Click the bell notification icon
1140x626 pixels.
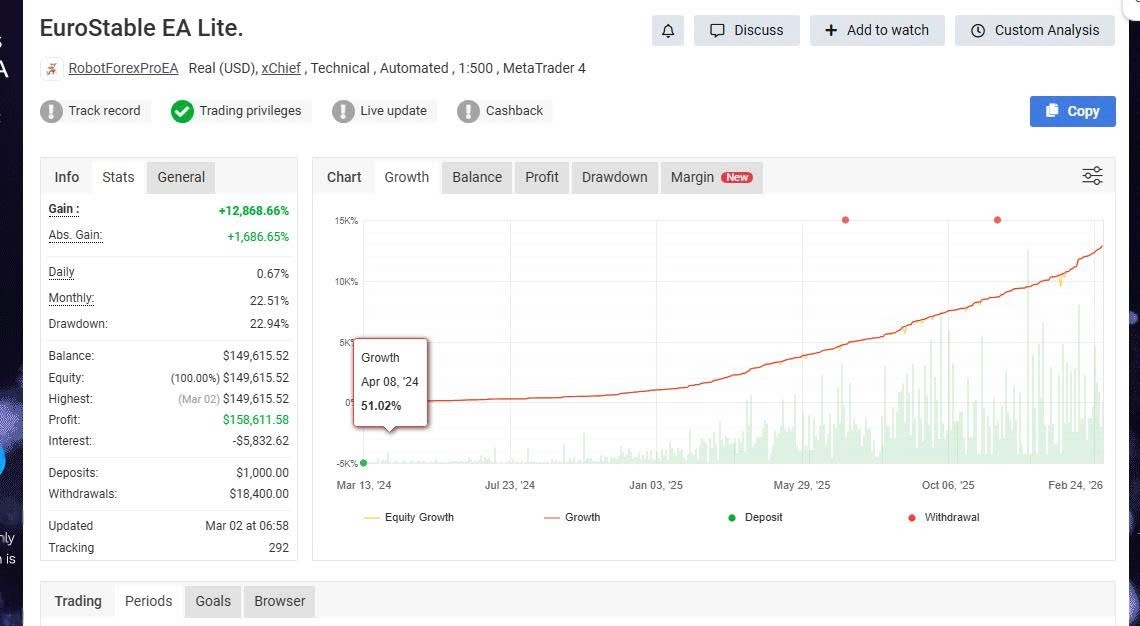click(668, 30)
